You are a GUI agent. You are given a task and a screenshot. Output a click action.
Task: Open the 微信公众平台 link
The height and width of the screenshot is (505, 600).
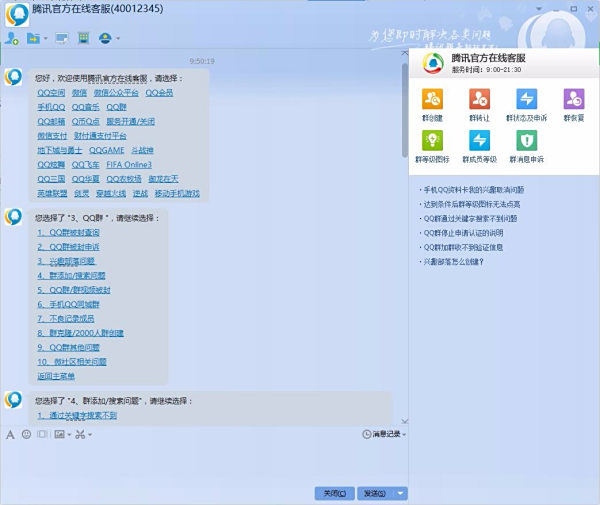[116, 93]
